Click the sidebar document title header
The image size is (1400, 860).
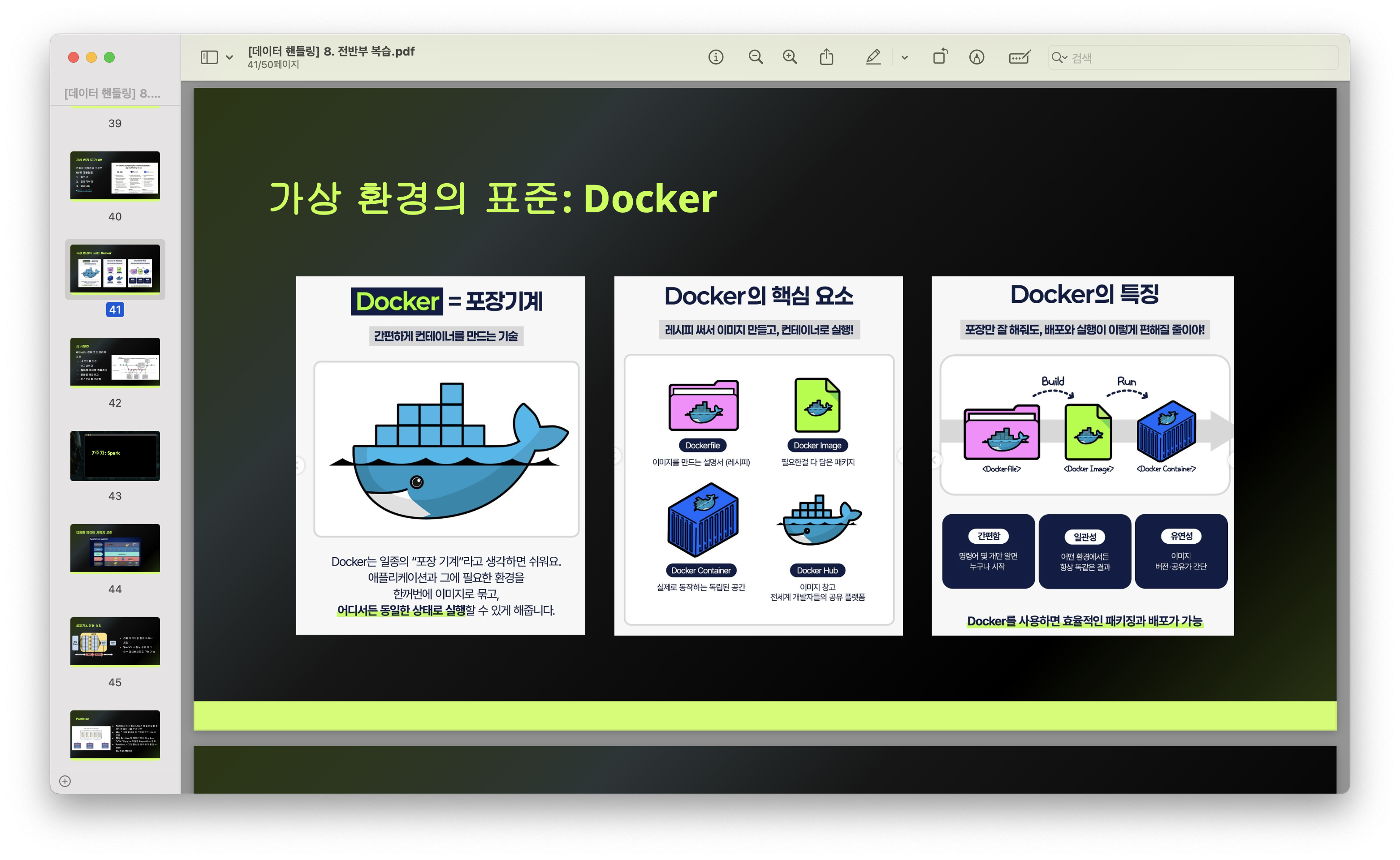pos(112,93)
